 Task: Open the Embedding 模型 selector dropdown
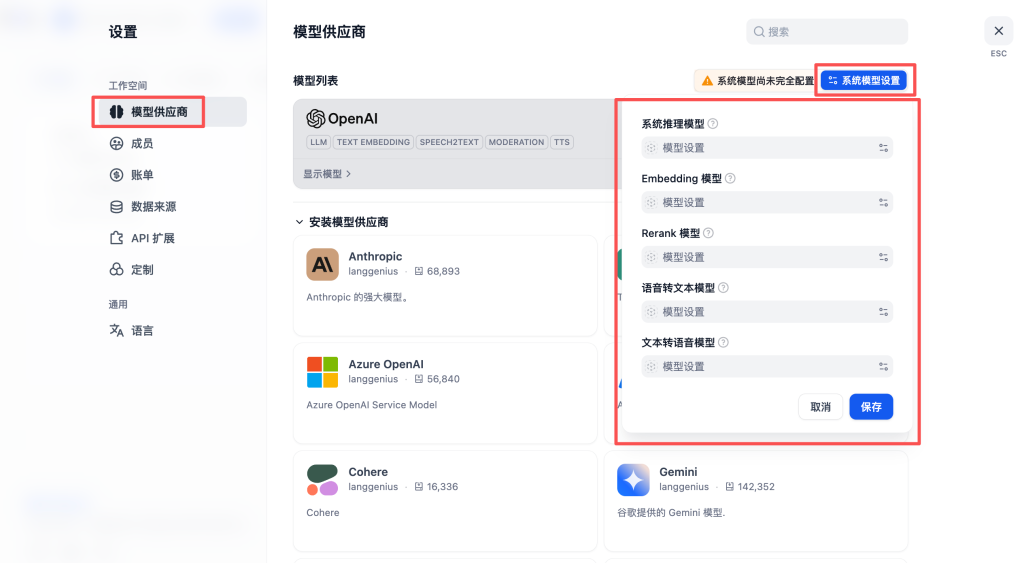[766, 202]
